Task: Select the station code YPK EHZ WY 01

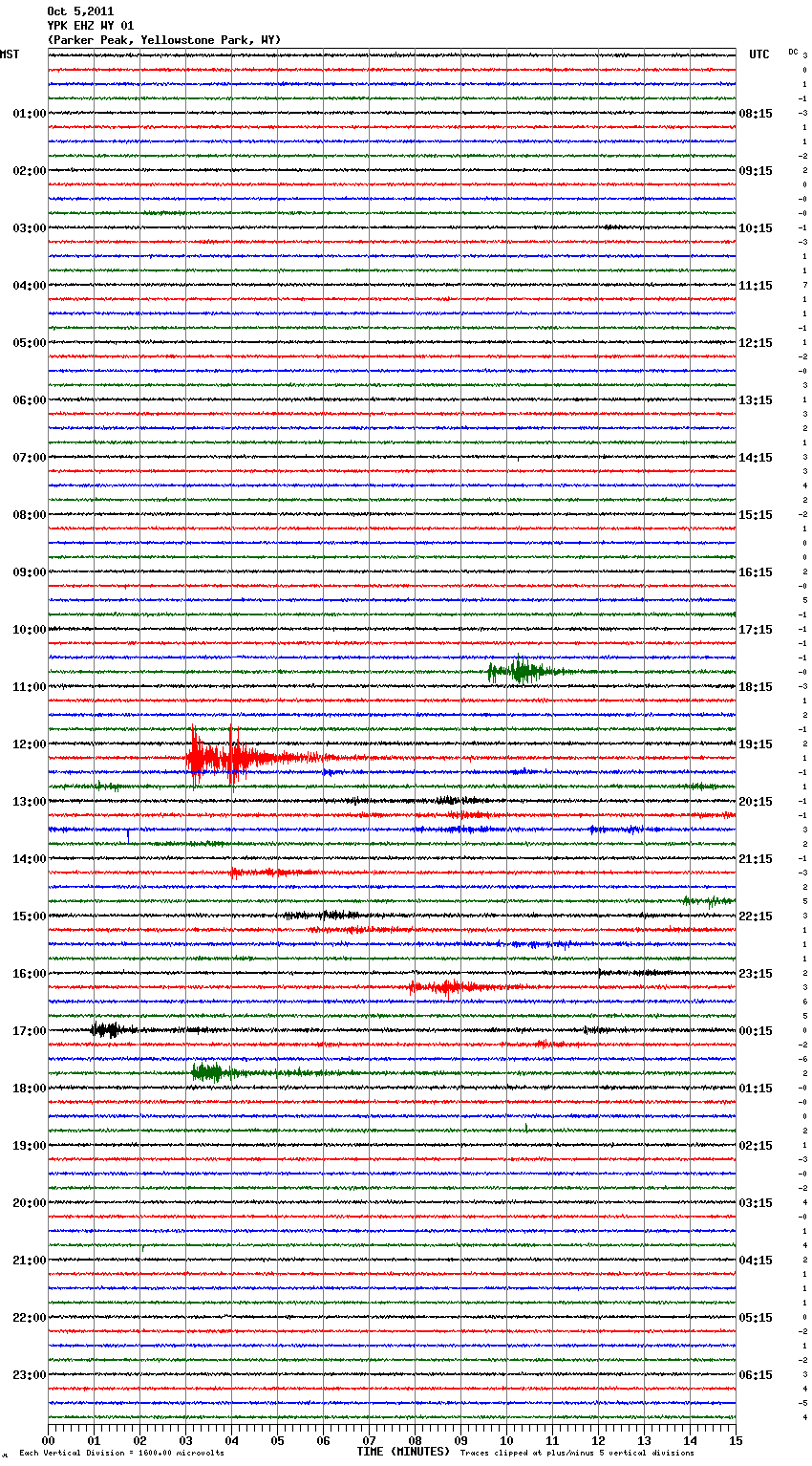Action: coord(91,26)
